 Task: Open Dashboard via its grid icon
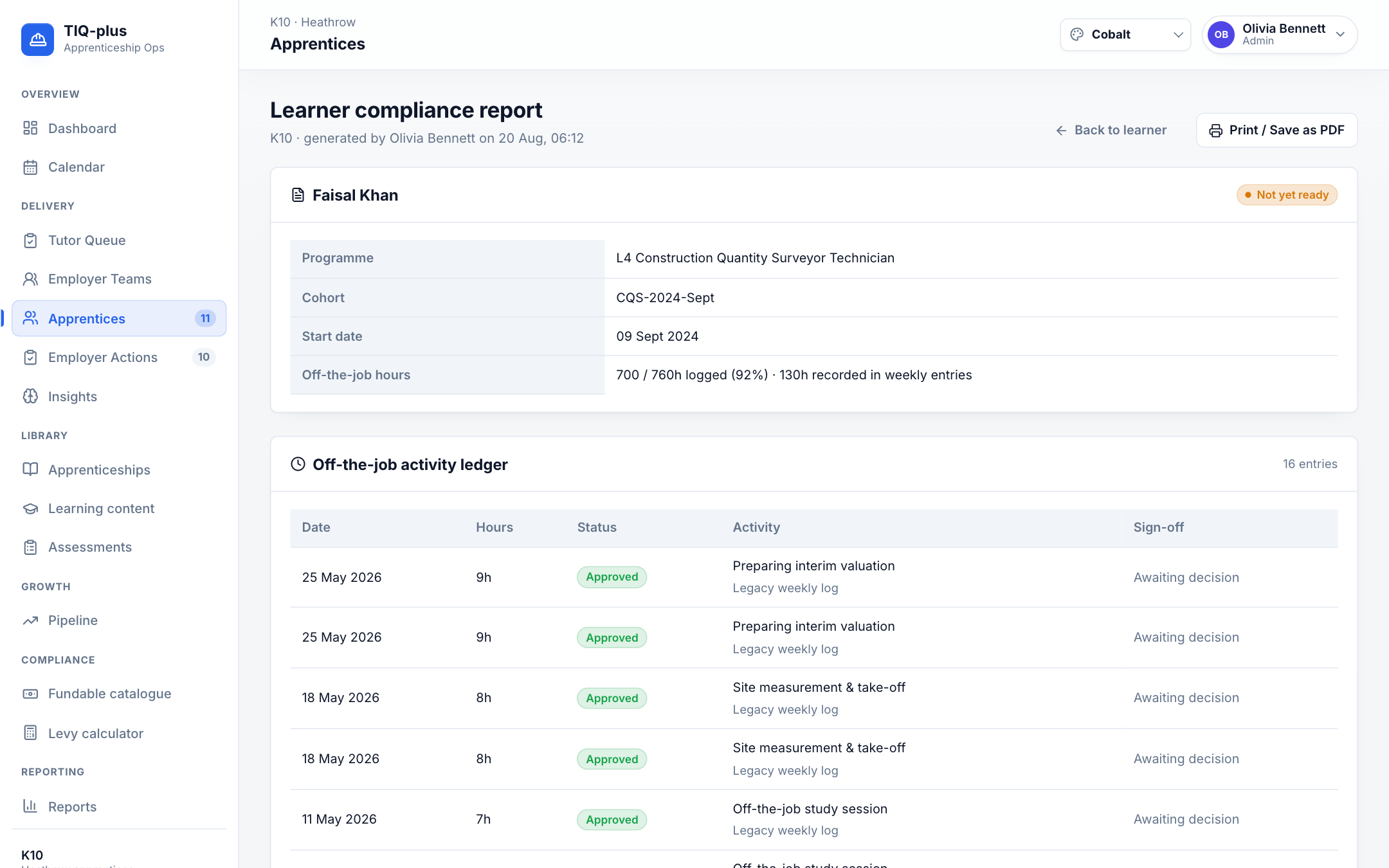30,128
